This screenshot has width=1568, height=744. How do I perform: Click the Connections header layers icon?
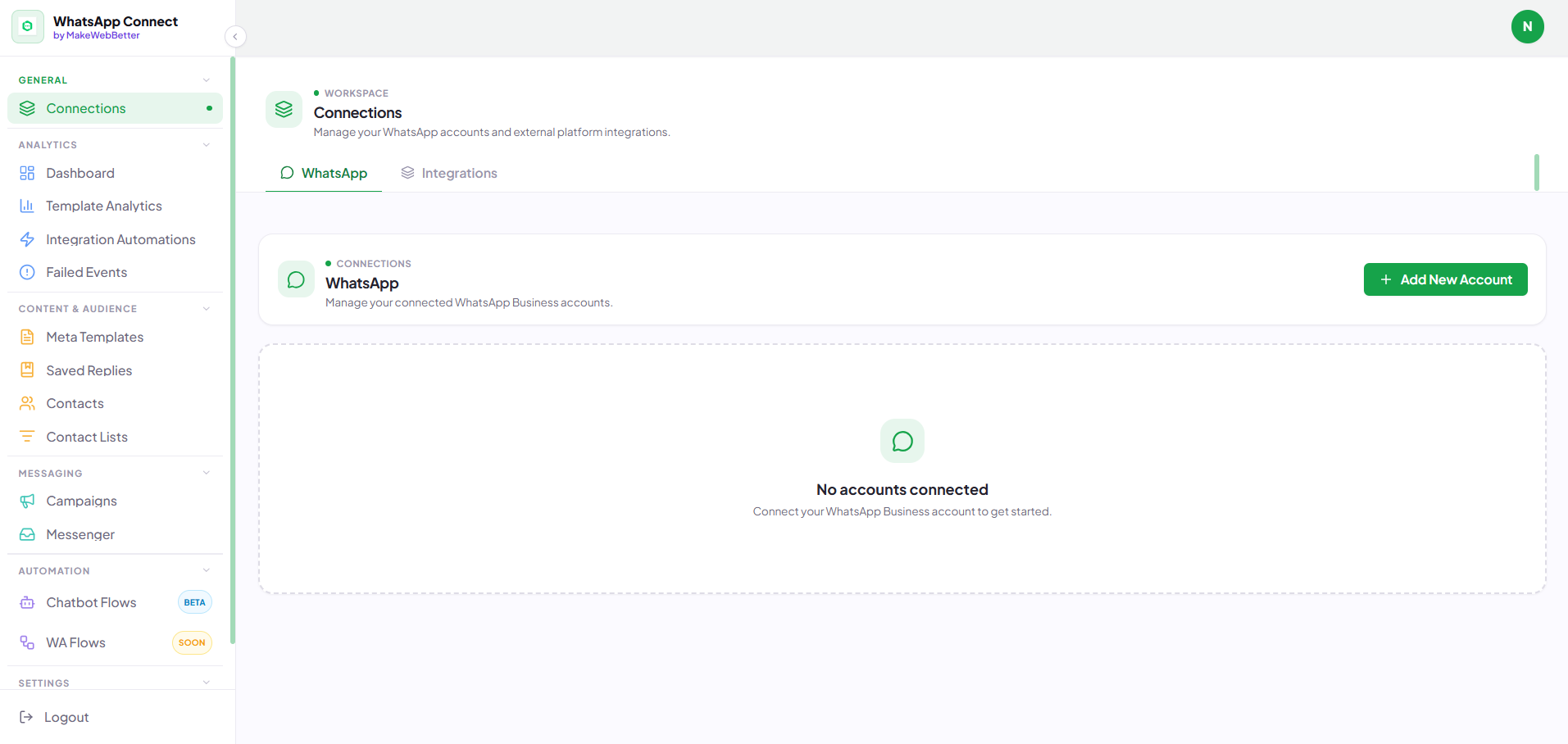[x=284, y=109]
